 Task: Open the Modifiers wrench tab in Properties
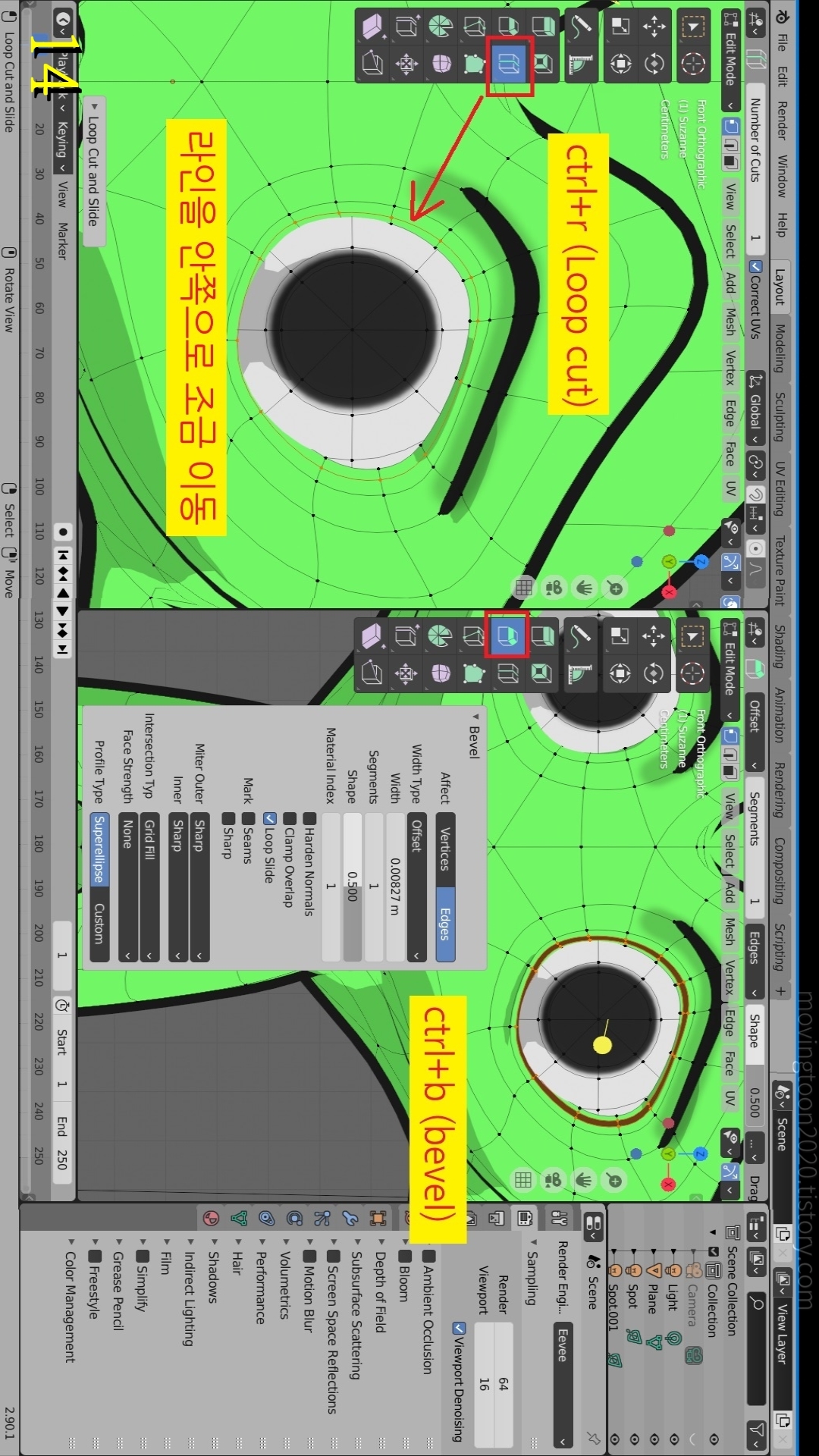point(350,1219)
